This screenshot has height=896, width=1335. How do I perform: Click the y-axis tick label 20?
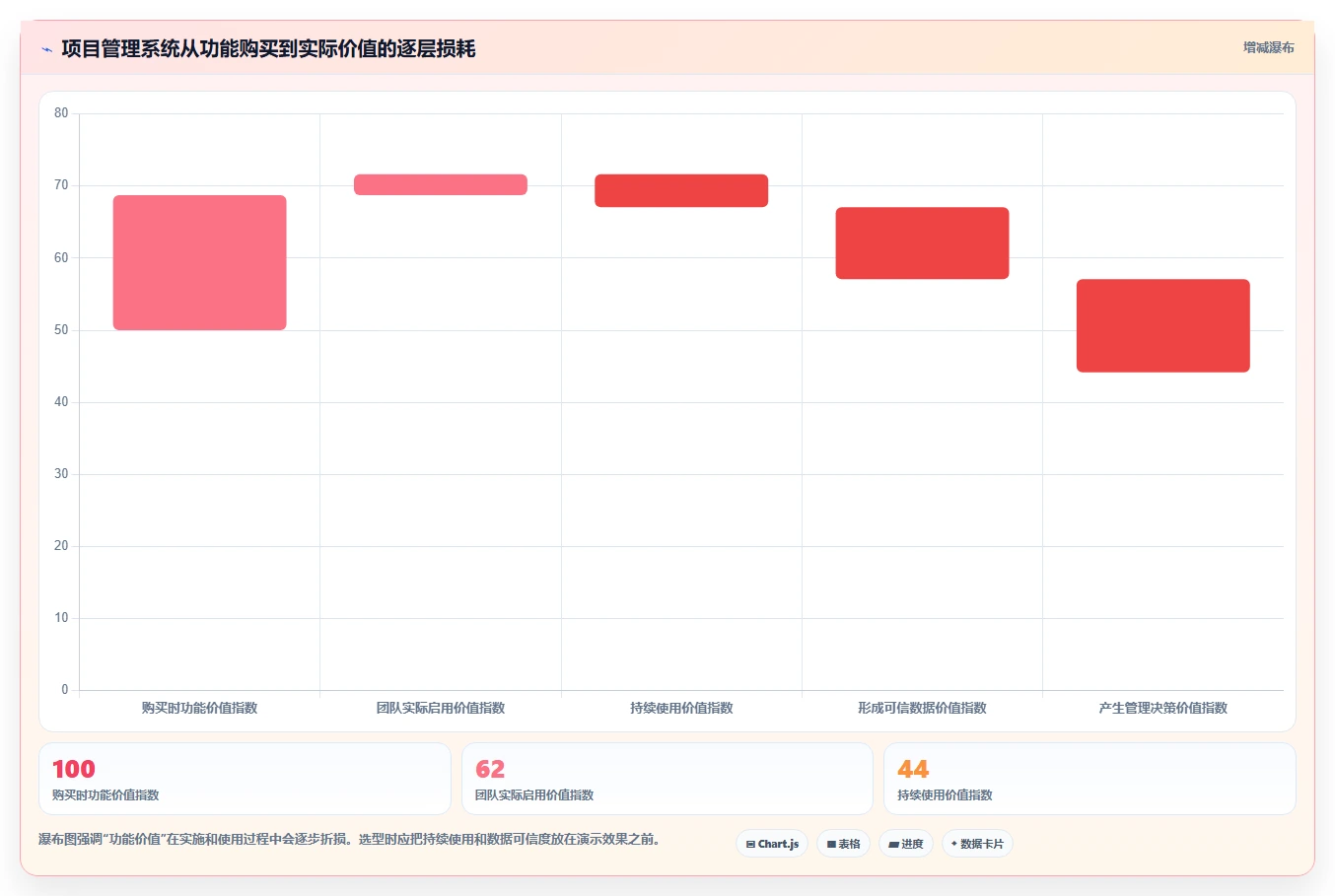click(61, 546)
